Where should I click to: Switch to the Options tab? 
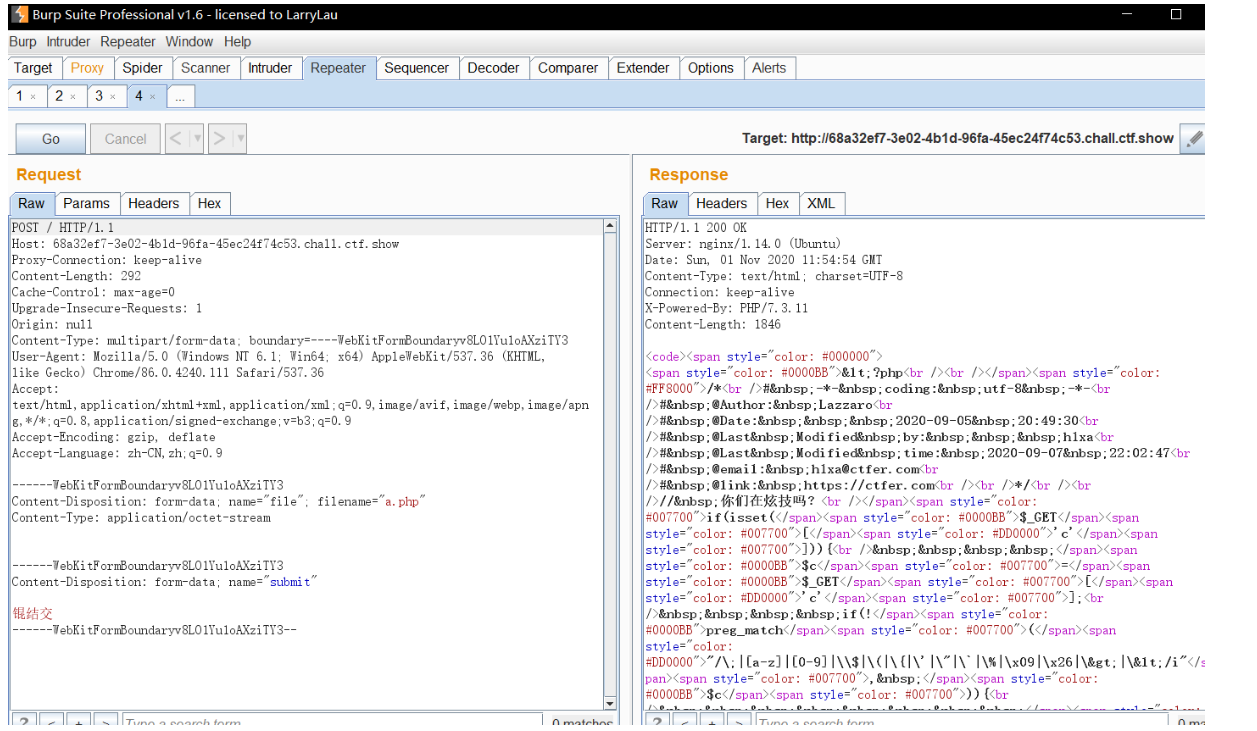pos(711,68)
